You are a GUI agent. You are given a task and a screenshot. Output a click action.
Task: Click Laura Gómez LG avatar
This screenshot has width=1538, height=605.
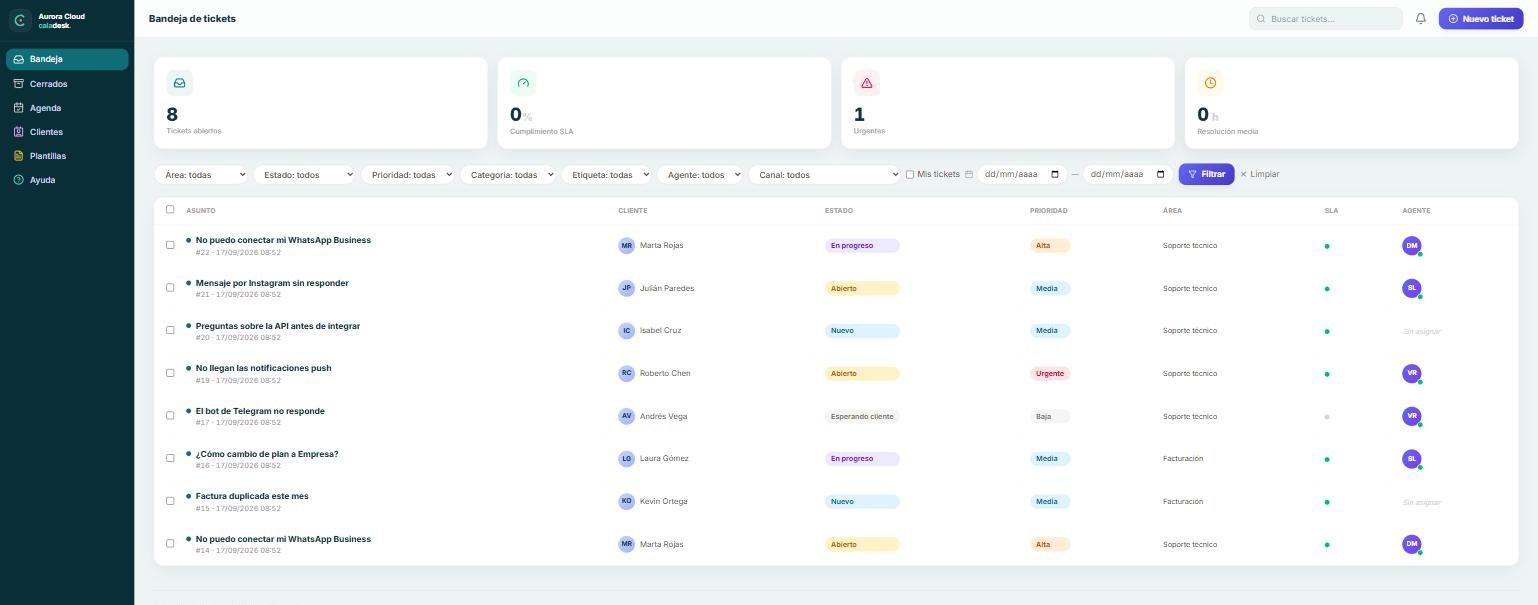tap(626, 459)
